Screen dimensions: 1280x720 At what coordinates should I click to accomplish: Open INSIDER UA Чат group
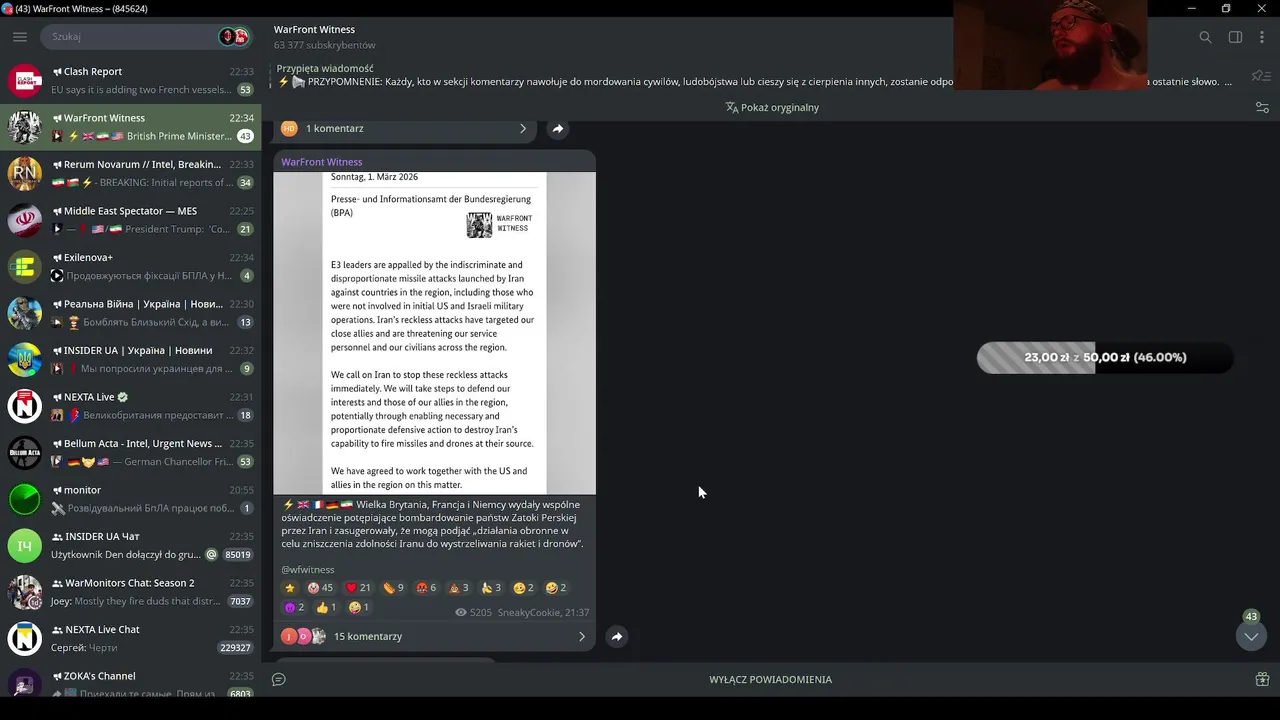point(130,545)
